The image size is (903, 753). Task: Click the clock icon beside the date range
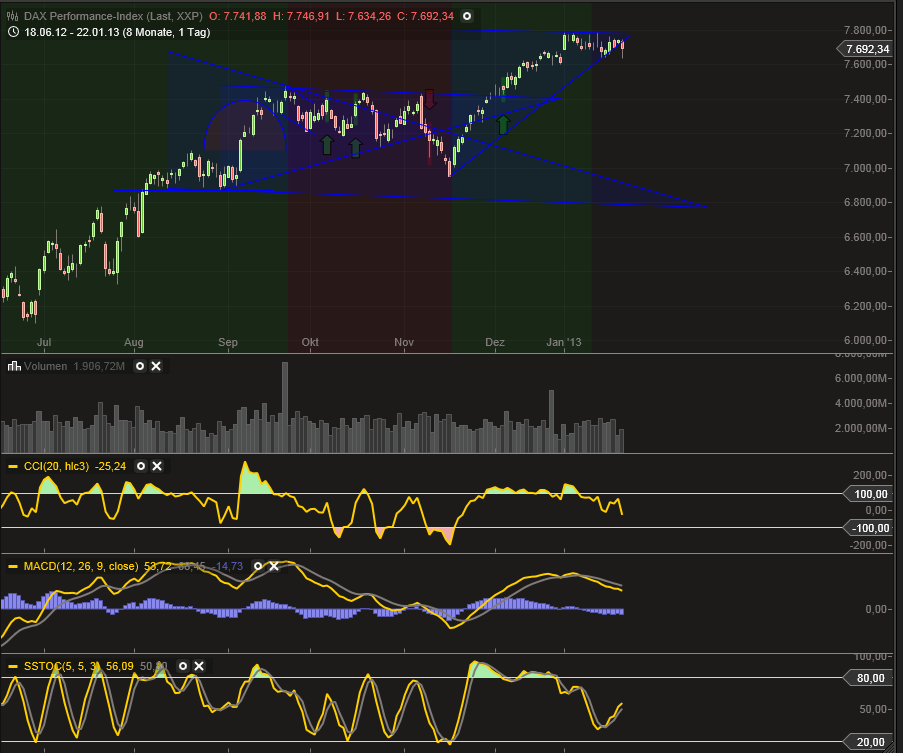13,32
